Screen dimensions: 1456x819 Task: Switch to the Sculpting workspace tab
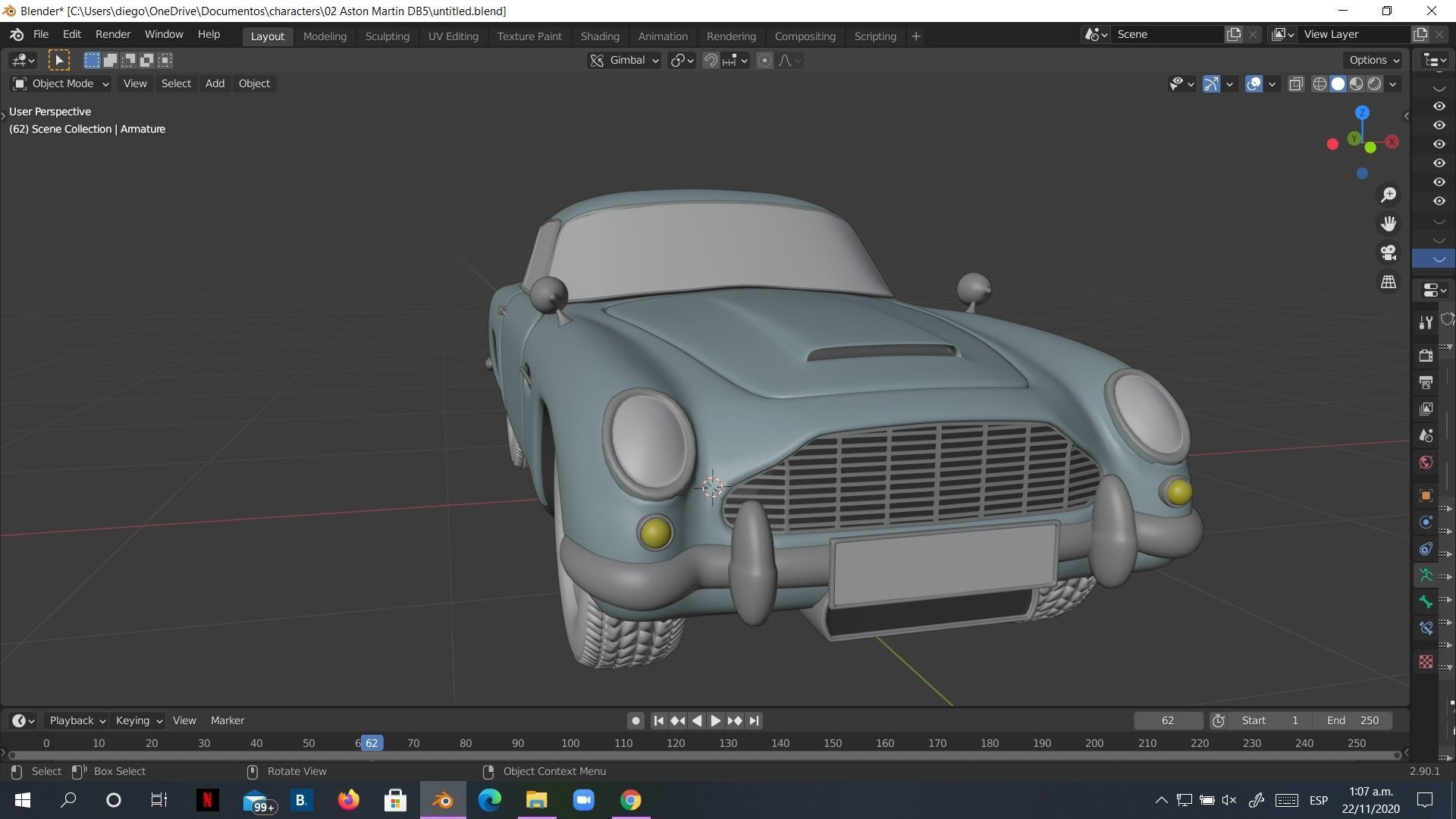click(387, 36)
